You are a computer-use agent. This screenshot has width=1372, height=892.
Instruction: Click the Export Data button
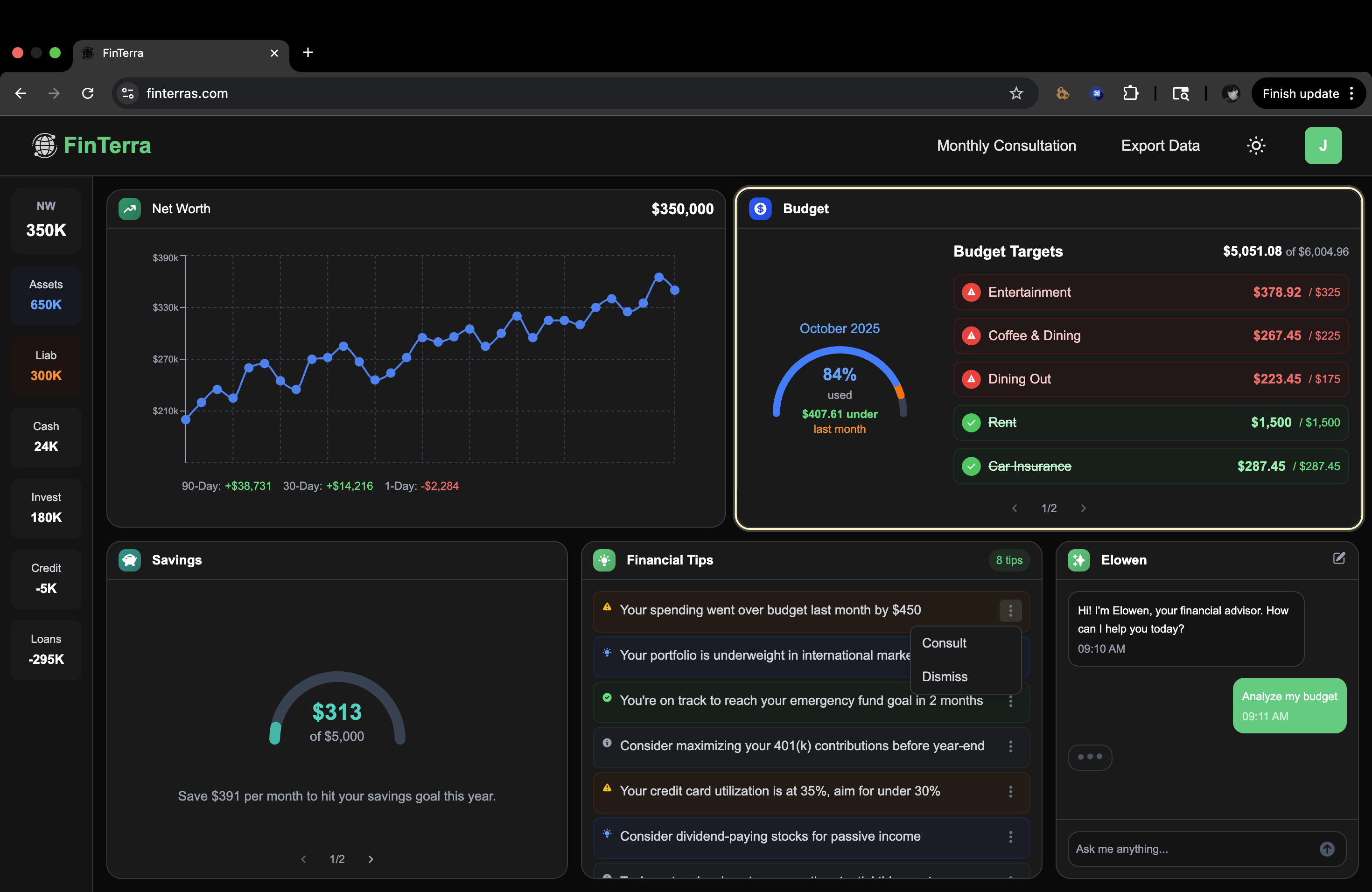point(1160,146)
